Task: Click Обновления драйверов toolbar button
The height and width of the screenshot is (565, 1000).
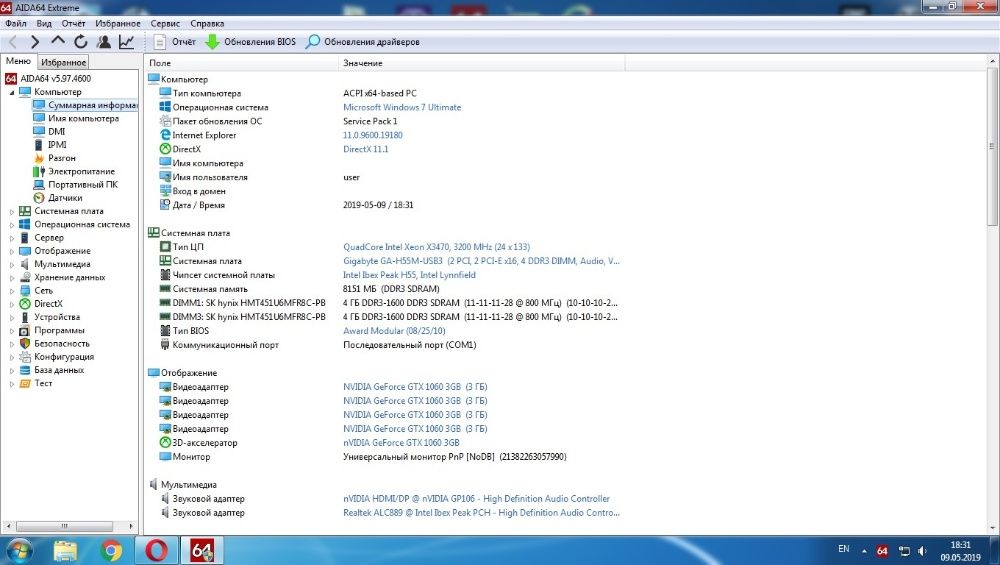Action: 363,42
